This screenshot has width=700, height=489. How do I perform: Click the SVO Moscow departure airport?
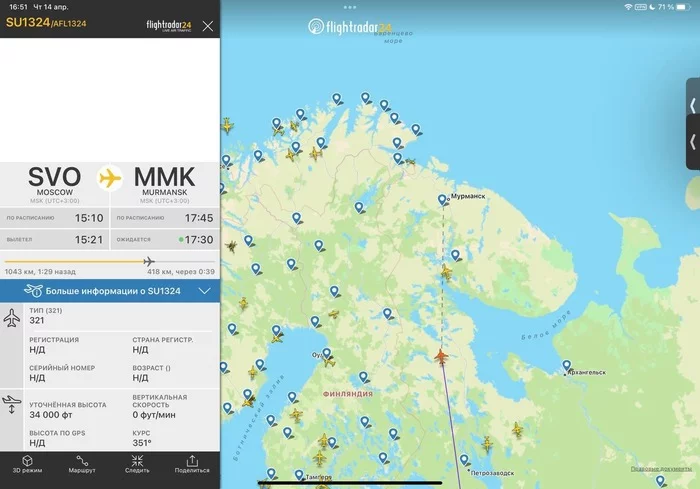[54, 183]
